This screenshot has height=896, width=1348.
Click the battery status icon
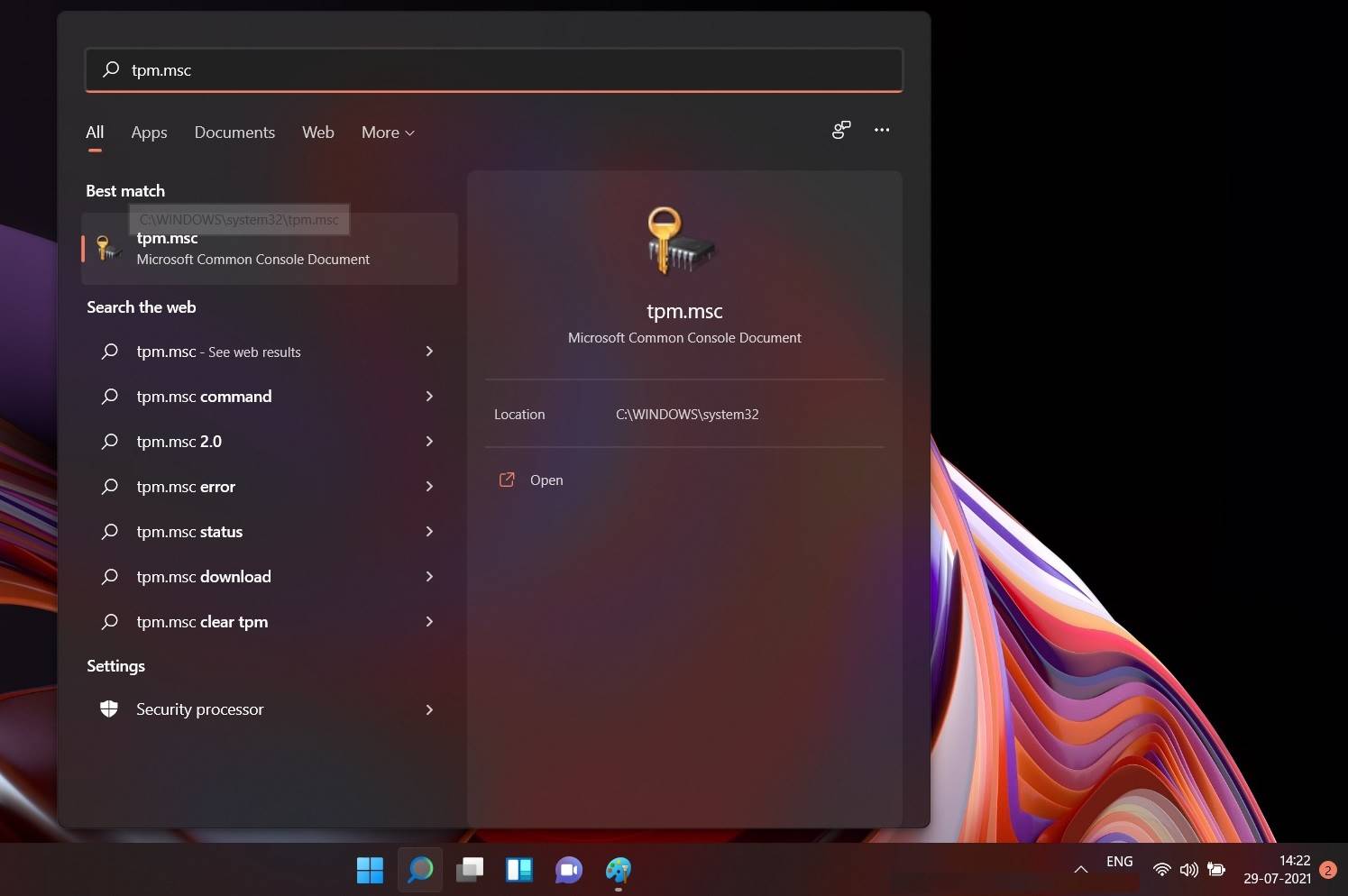1215,869
